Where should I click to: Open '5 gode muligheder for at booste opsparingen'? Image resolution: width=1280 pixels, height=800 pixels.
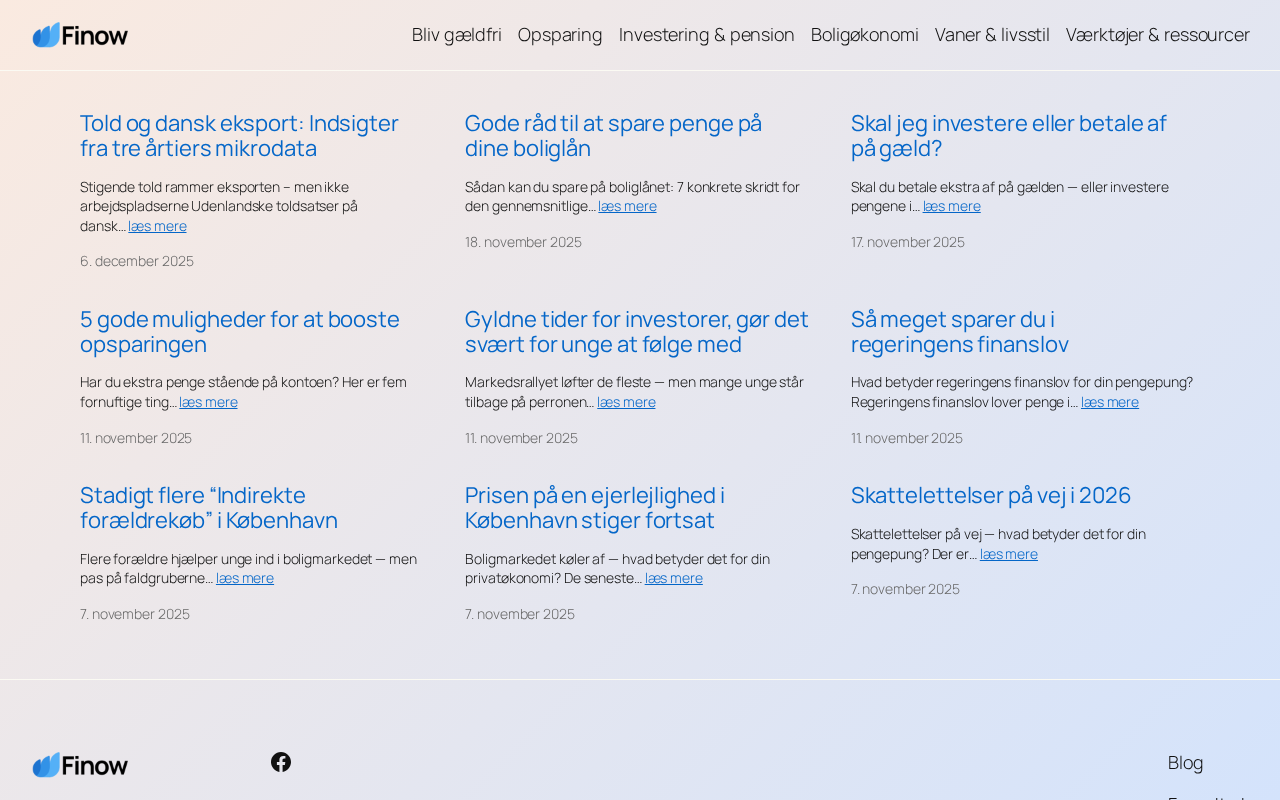[x=239, y=332]
